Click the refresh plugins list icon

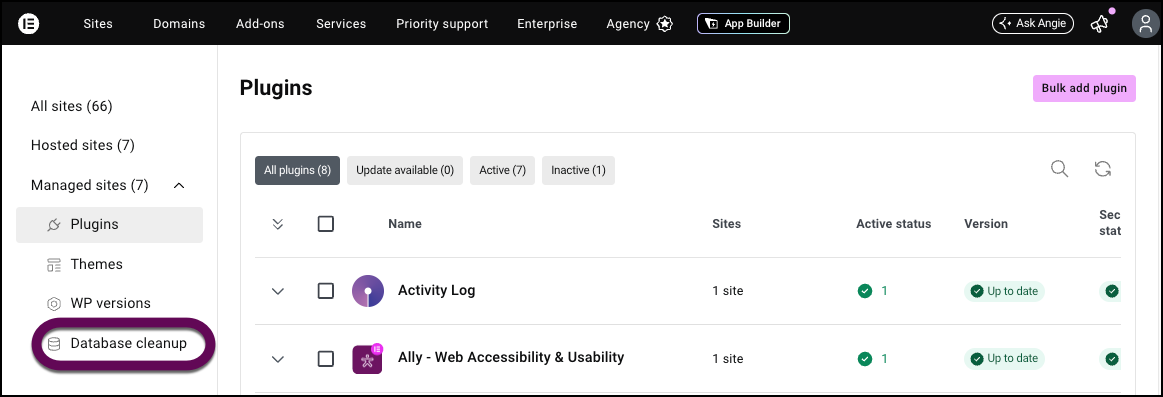pos(1103,168)
